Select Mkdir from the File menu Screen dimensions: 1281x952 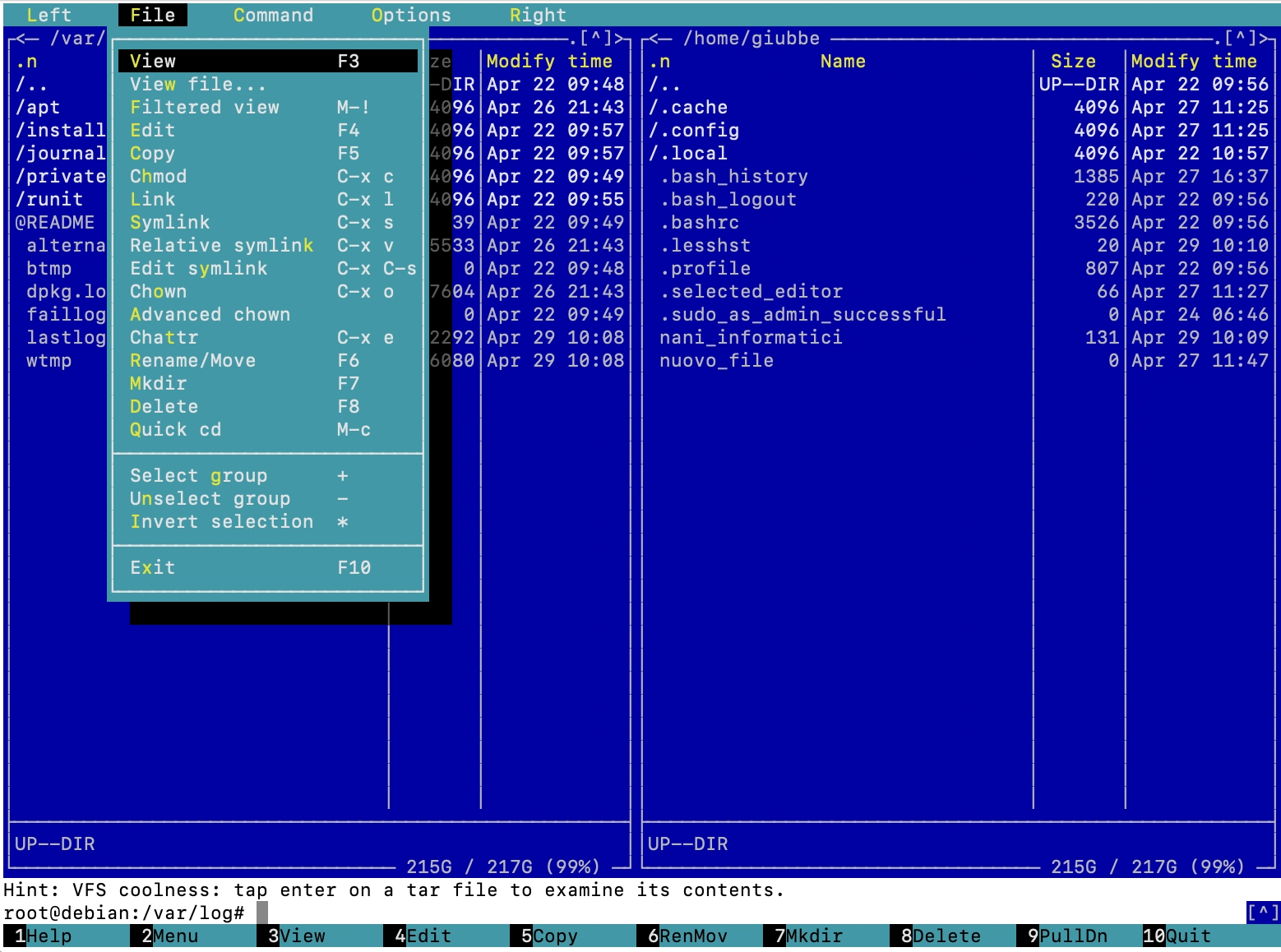[158, 383]
